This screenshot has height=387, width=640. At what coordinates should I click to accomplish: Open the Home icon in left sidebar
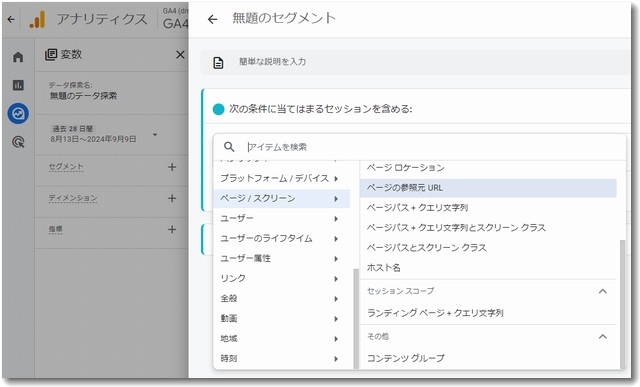click(18, 57)
